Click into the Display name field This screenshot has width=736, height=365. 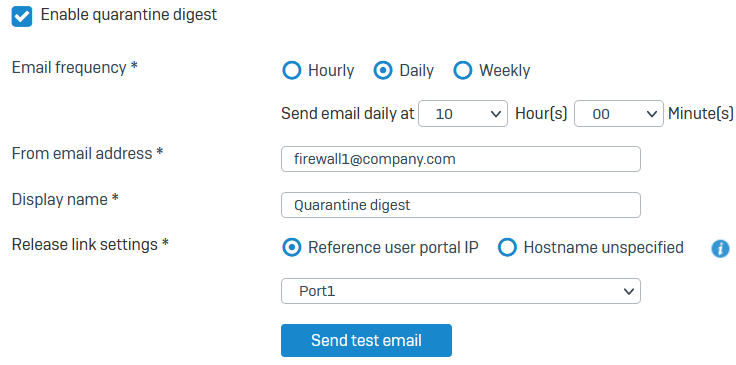click(461, 205)
